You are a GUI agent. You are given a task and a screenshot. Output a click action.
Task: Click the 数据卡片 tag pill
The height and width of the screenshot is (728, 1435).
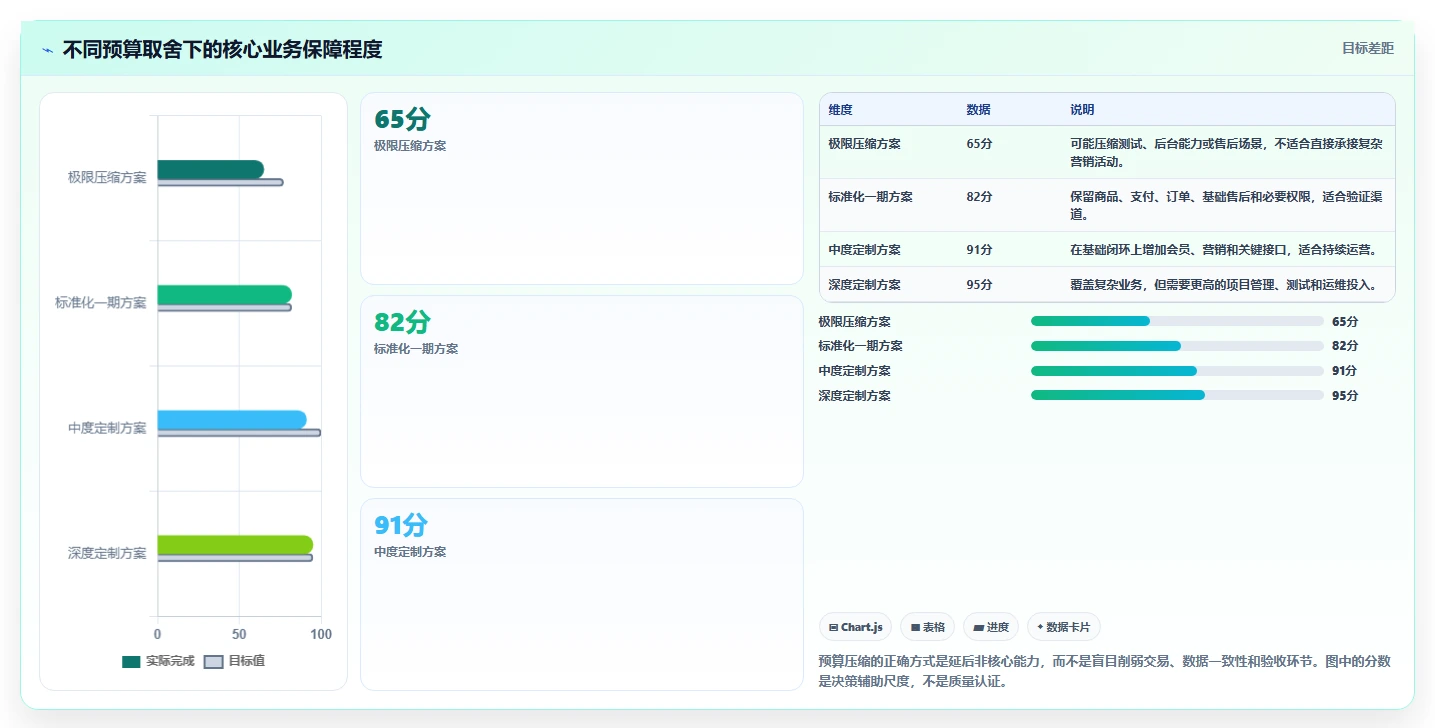tap(1064, 627)
